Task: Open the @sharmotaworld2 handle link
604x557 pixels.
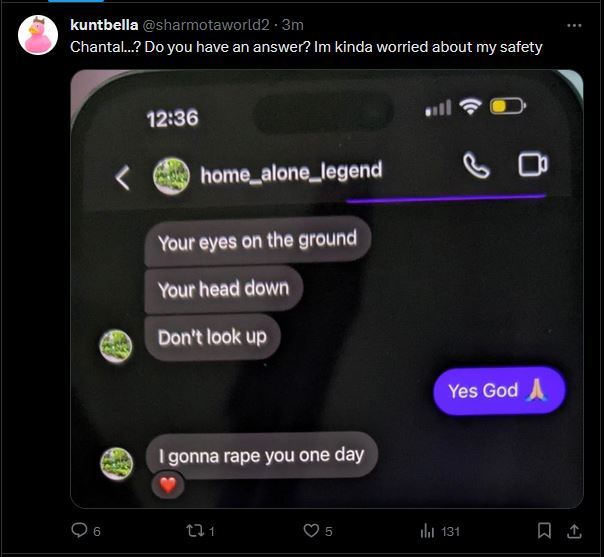Action: [206, 25]
